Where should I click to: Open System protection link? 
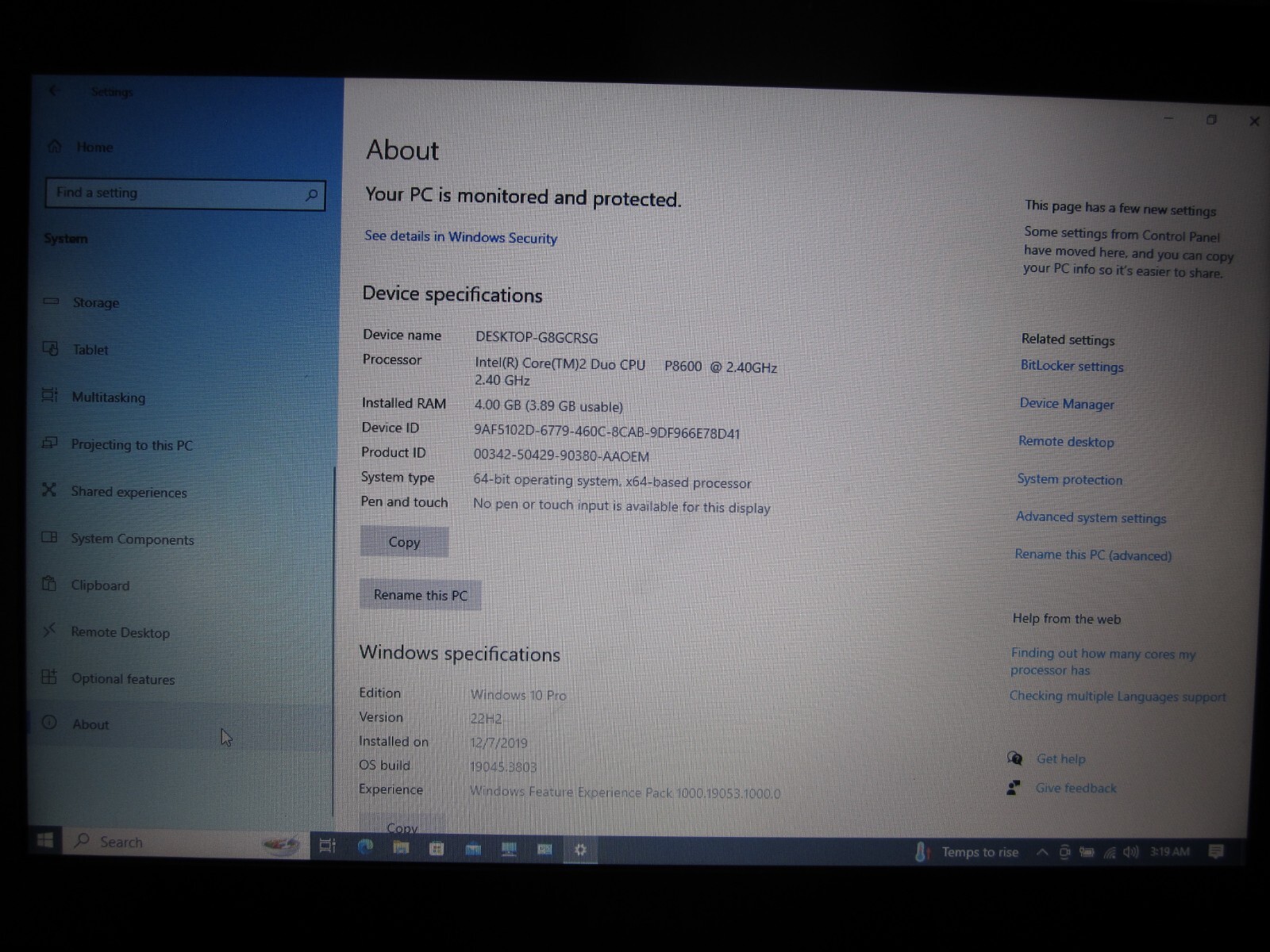[1069, 479]
